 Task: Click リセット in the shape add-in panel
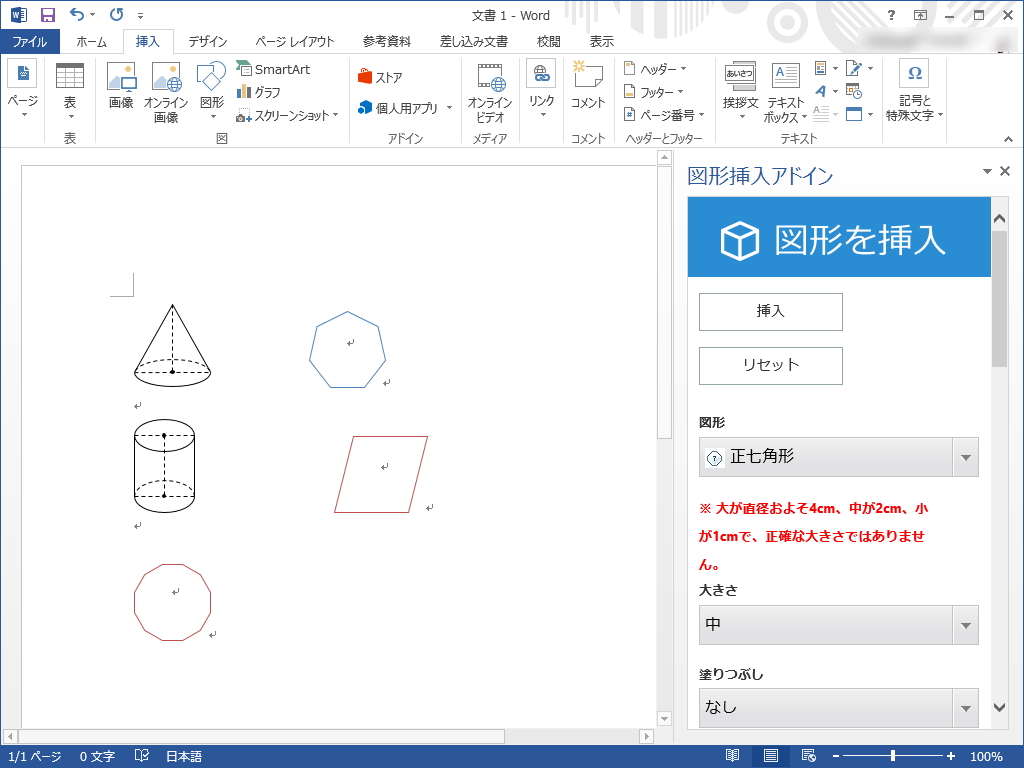click(770, 365)
